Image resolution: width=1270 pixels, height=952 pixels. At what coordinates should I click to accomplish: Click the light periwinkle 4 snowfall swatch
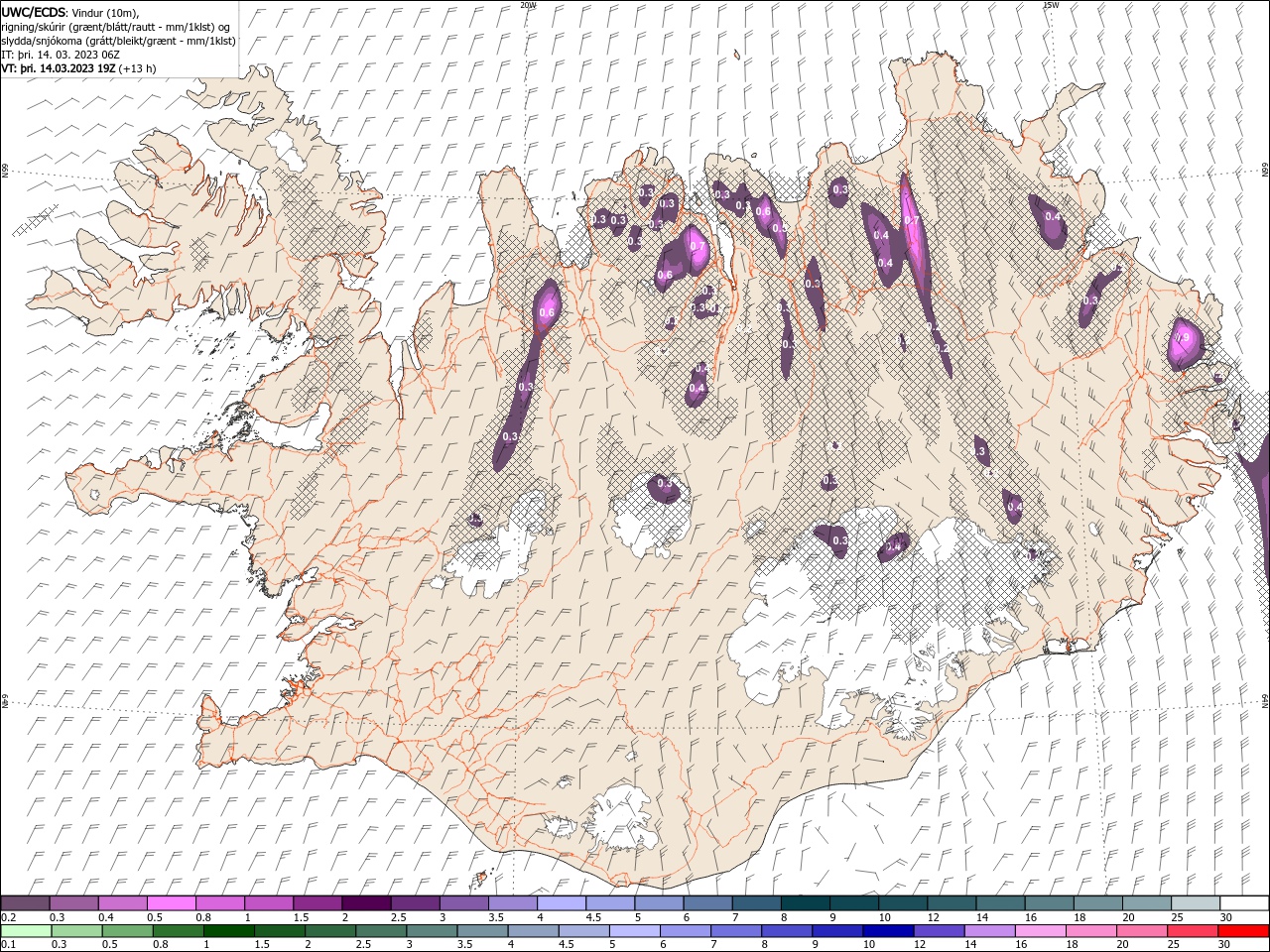click(x=562, y=903)
